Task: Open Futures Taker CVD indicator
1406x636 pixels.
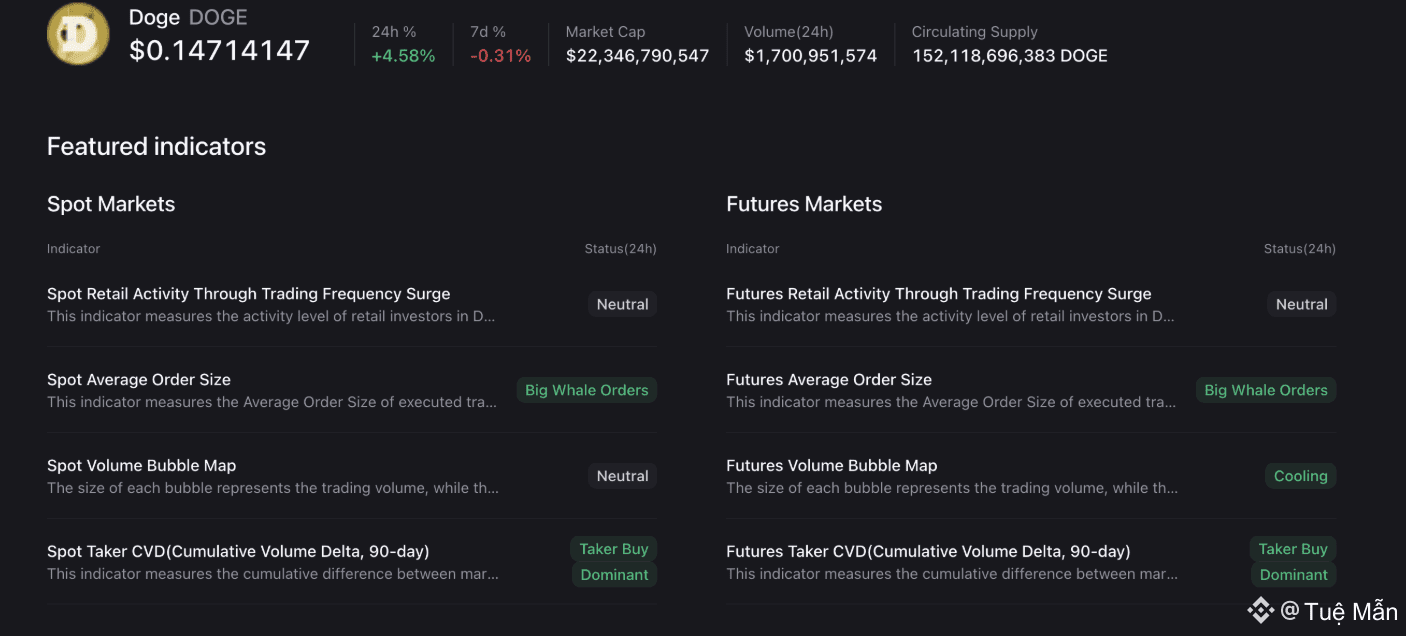Action: pyautogui.click(x=928, y=551)
